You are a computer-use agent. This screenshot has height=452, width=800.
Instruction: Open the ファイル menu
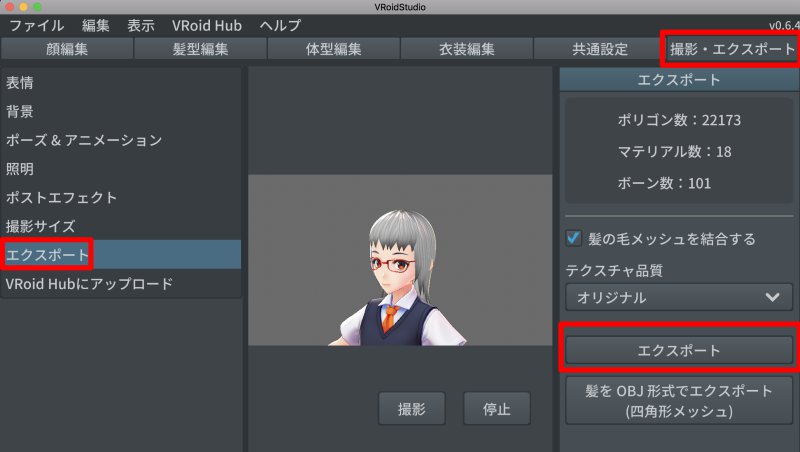[37, 26]
